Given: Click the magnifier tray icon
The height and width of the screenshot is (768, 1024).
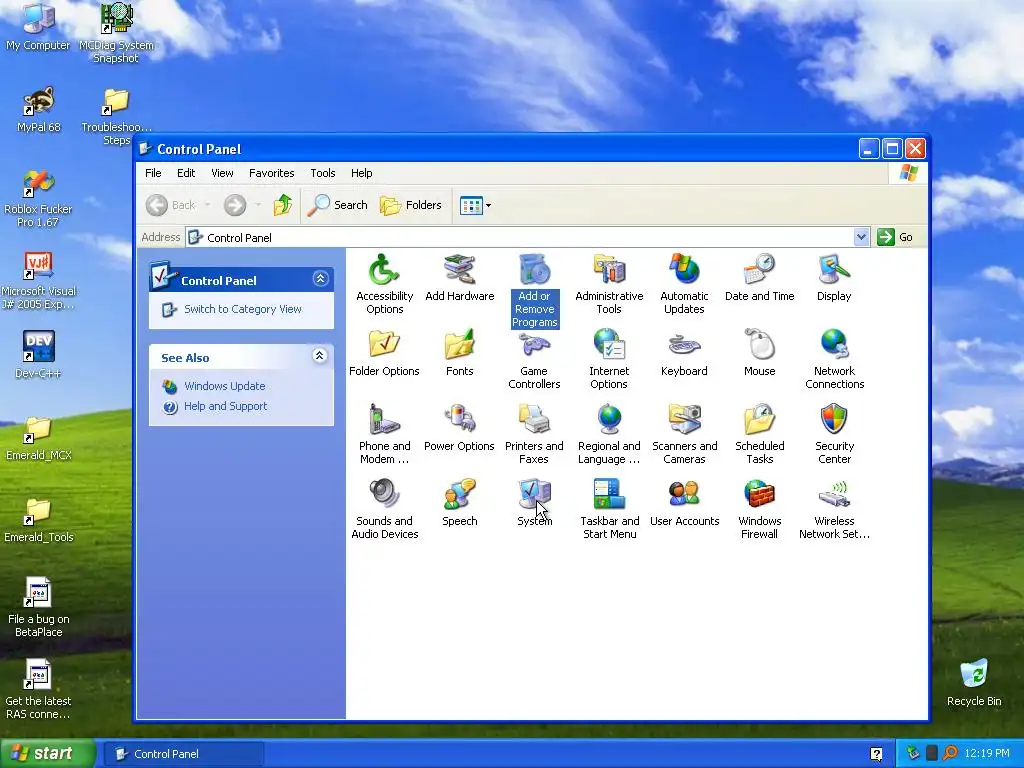Looking at the screenshot, I should click(950, 754).
